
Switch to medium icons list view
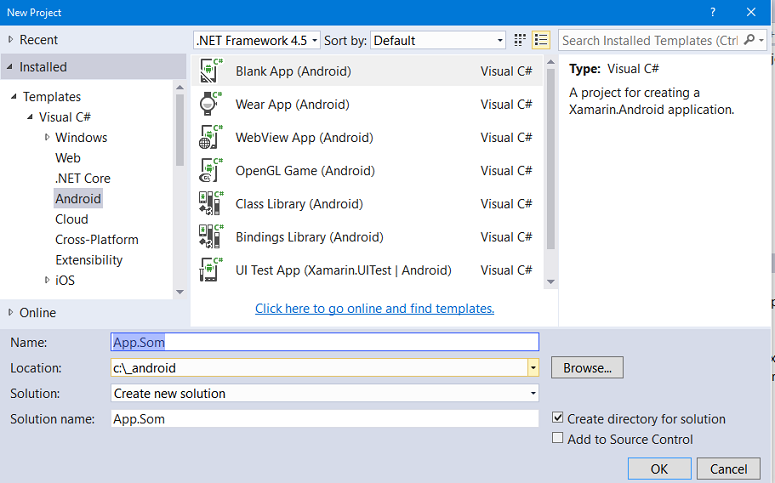(541, 40)
